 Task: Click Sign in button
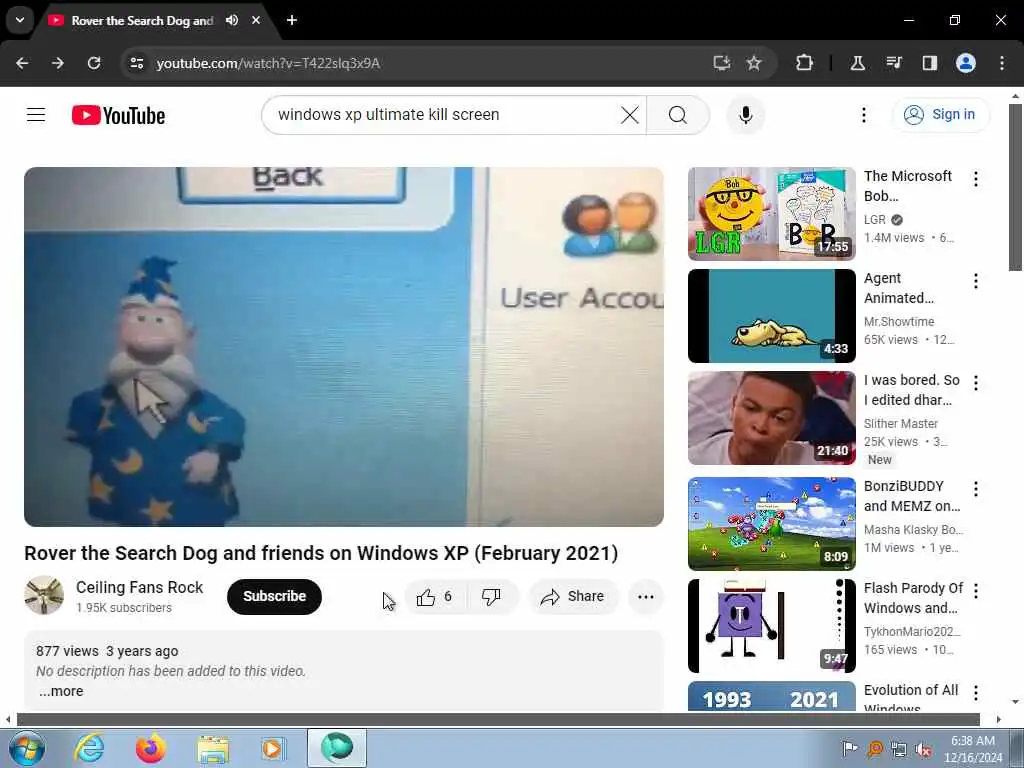pyautogui.click(x=941, y=114)
